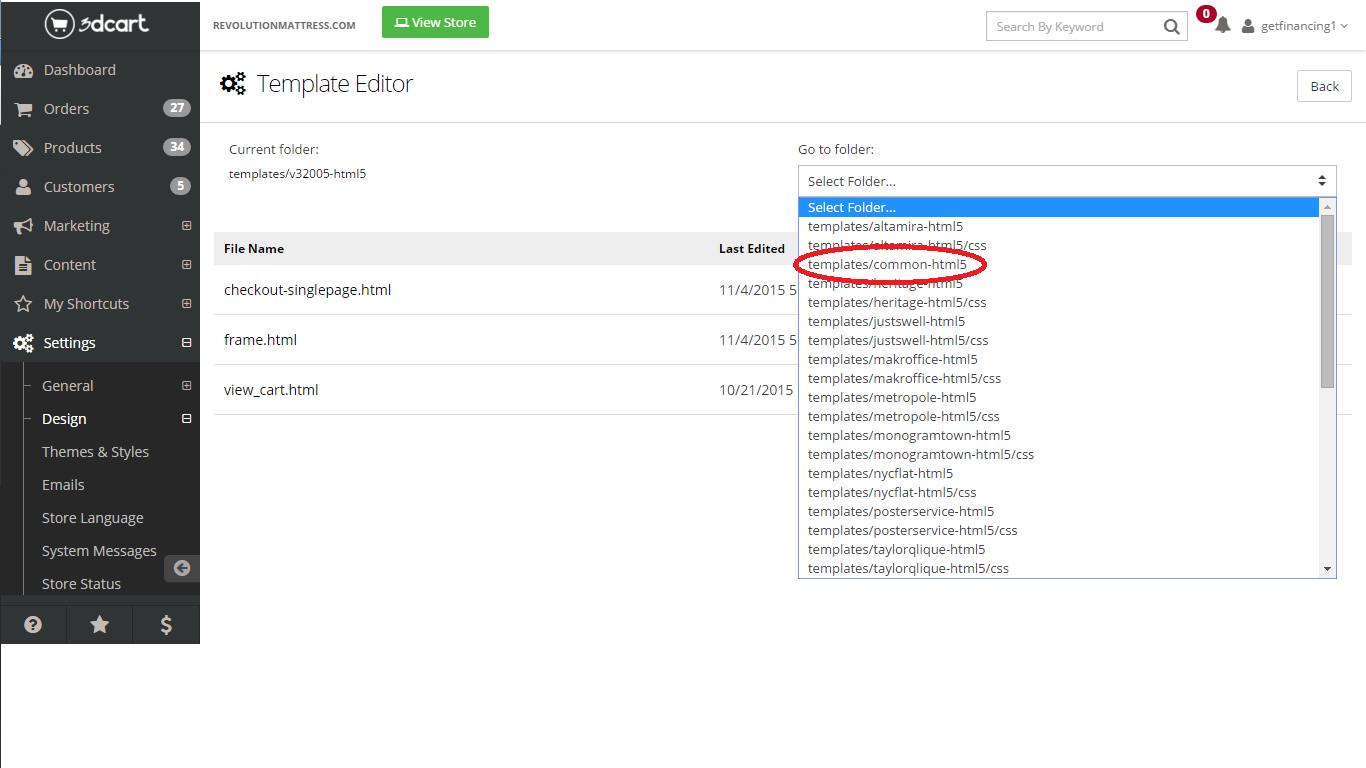The width and height of the screenshot is (1366, 768).
Task: Select templates/altamira-html5 folder
Action: point(885,226)
